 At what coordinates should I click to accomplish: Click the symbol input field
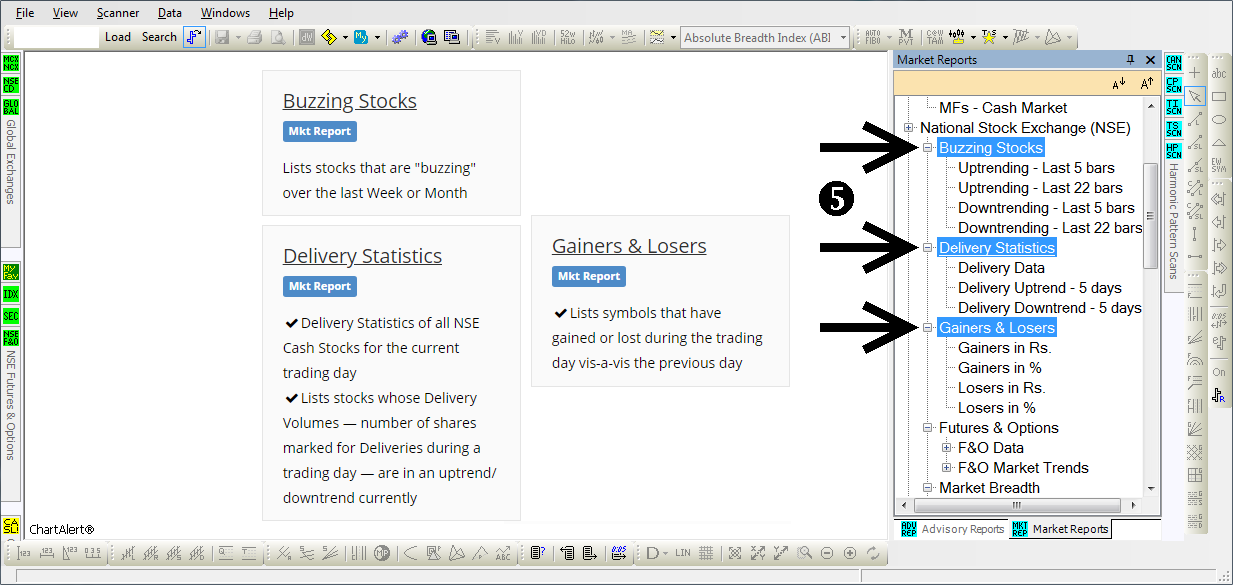57,37
